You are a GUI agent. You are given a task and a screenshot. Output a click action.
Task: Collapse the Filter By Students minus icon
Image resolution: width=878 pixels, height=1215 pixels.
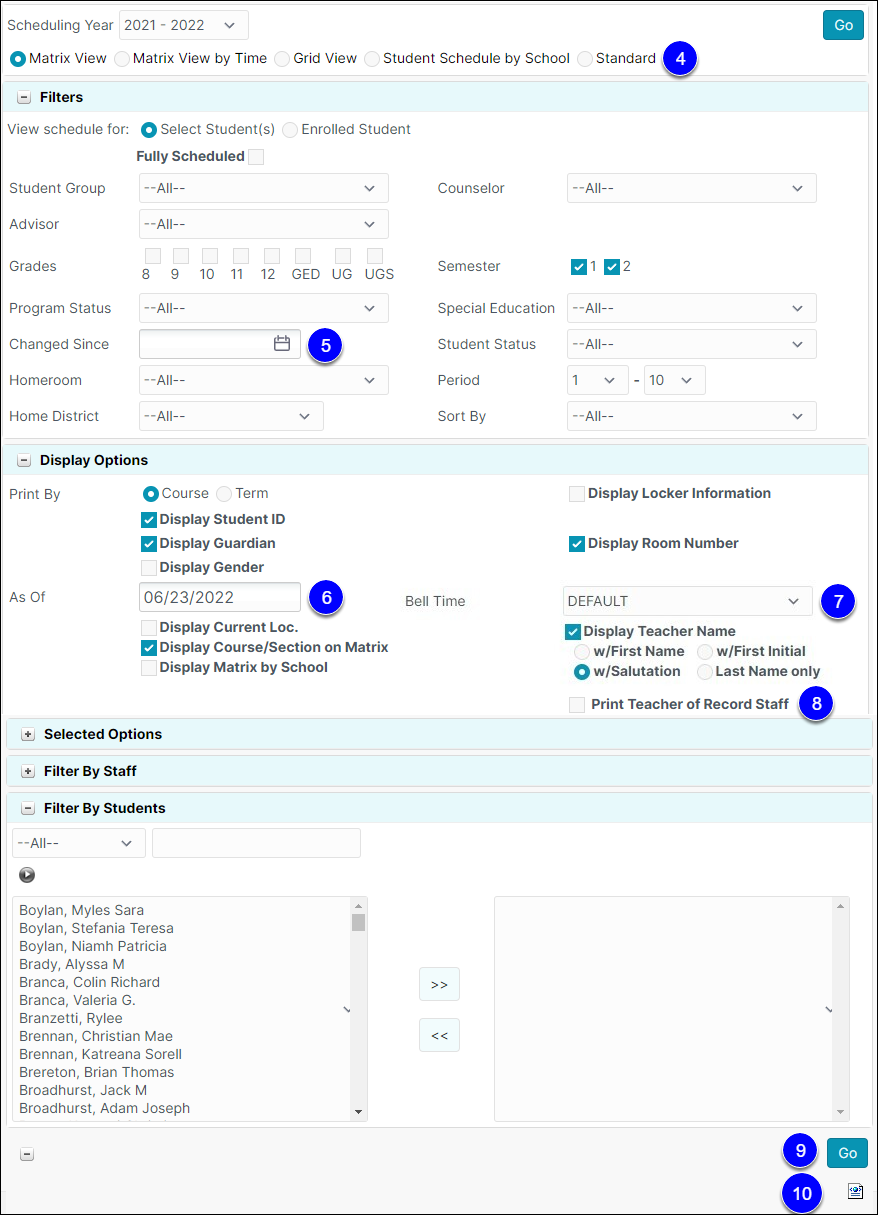pyautogui.click(x=28, y=808)
